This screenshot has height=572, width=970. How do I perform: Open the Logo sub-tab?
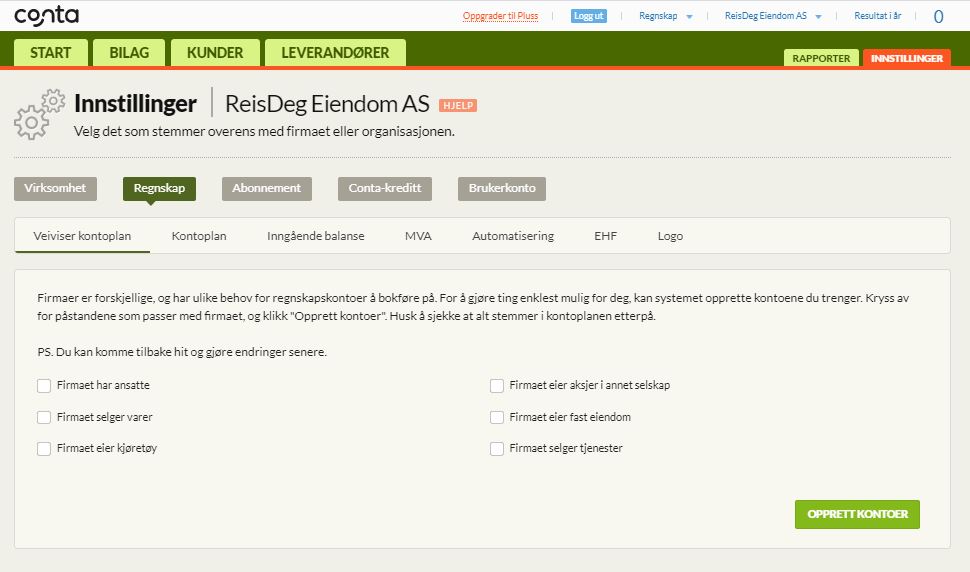coord(670,236)
